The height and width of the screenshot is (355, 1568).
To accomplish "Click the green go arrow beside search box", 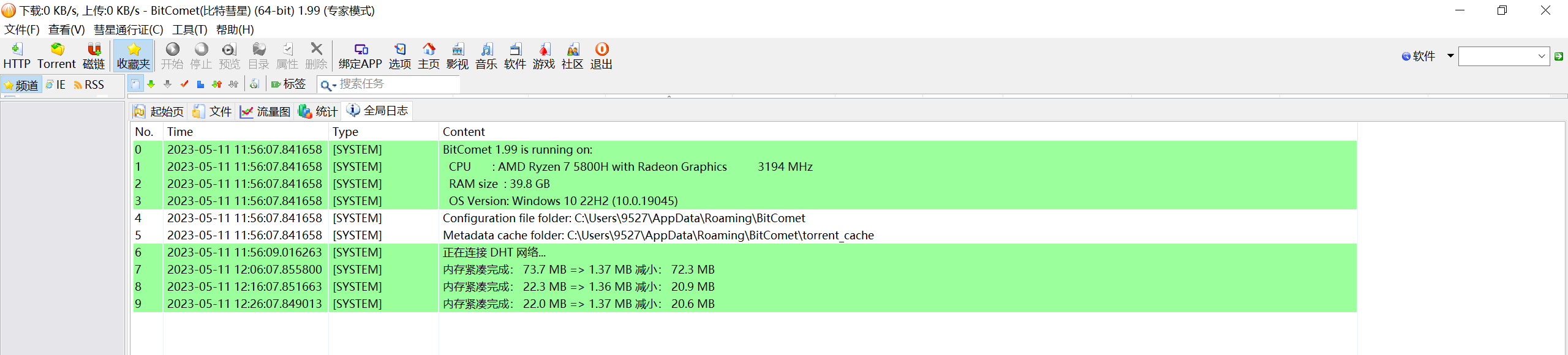I will tap(1559, 56).
